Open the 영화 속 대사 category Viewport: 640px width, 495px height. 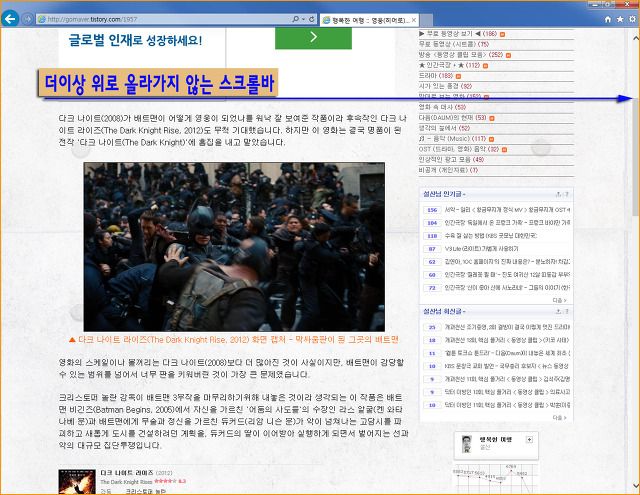pos(442,107)
